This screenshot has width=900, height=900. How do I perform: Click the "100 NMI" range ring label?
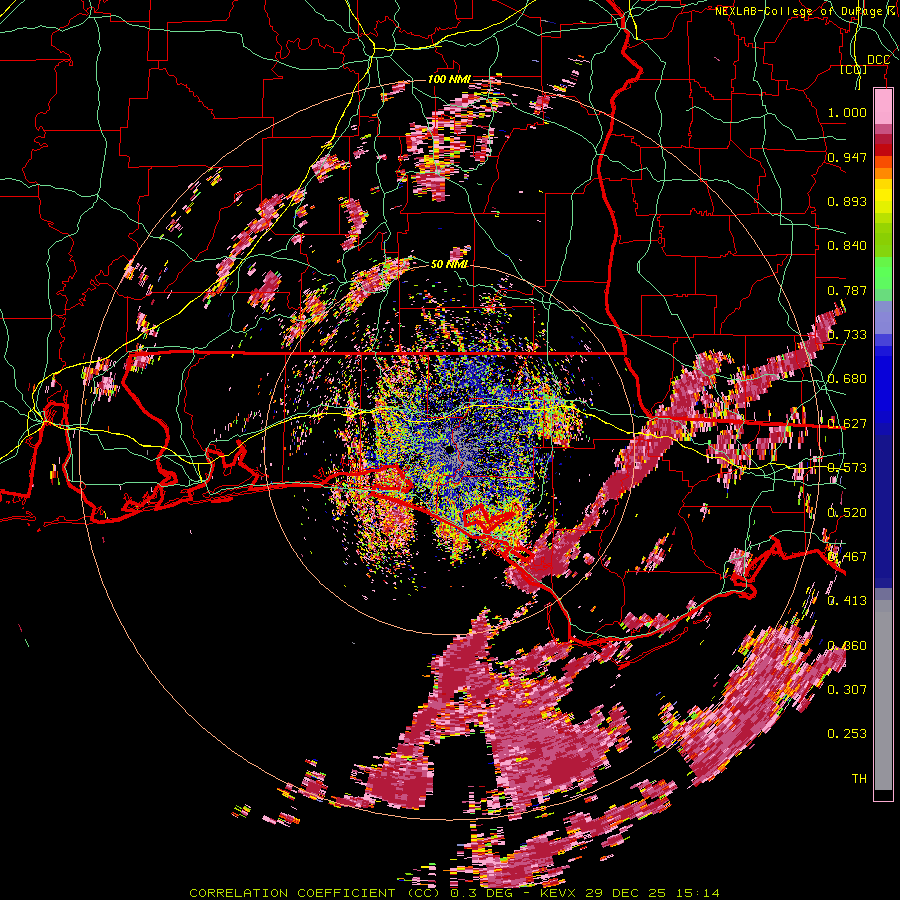pyautogui.click(x=448, y=79)
